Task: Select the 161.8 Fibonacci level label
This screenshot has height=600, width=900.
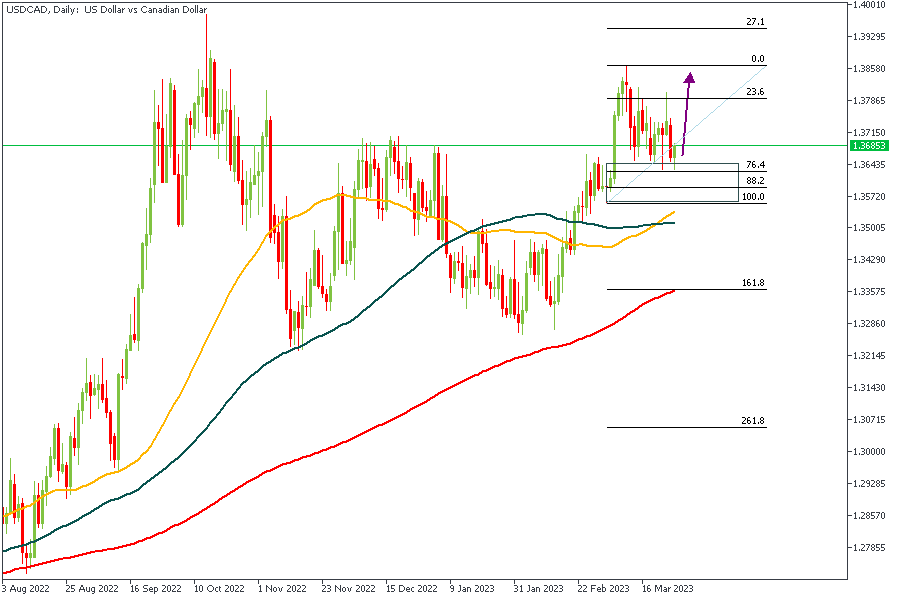Action: [753, 284]
